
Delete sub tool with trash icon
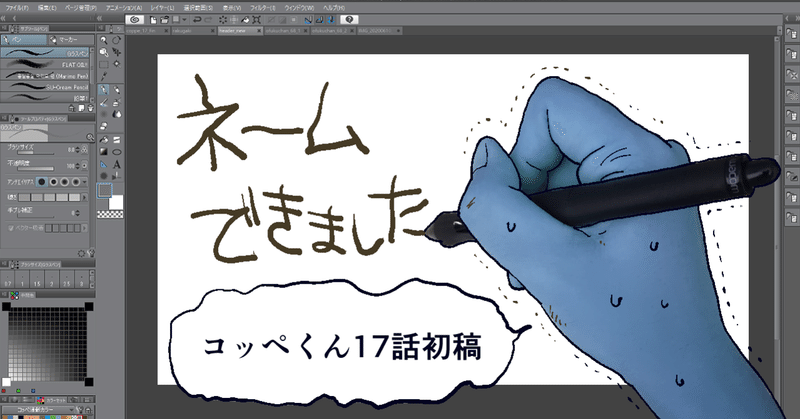point(90,108)
